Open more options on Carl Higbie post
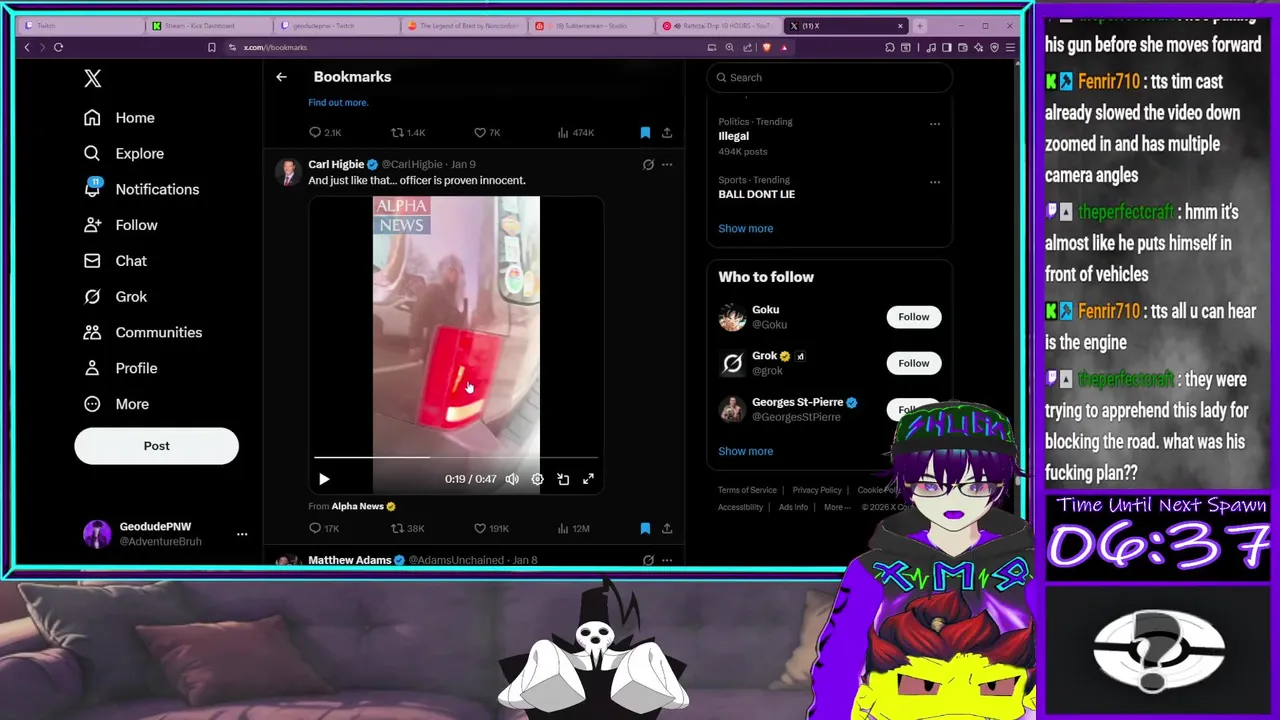1280x720 pixels. pos(667,164)
